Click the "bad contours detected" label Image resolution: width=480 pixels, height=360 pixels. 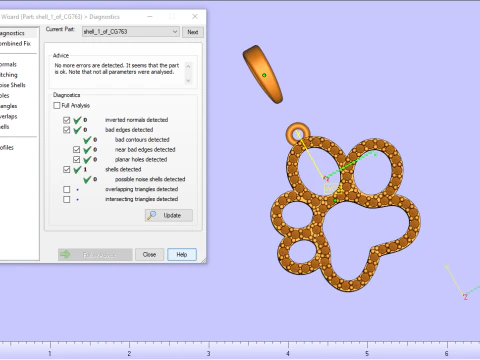coord(142,140)
